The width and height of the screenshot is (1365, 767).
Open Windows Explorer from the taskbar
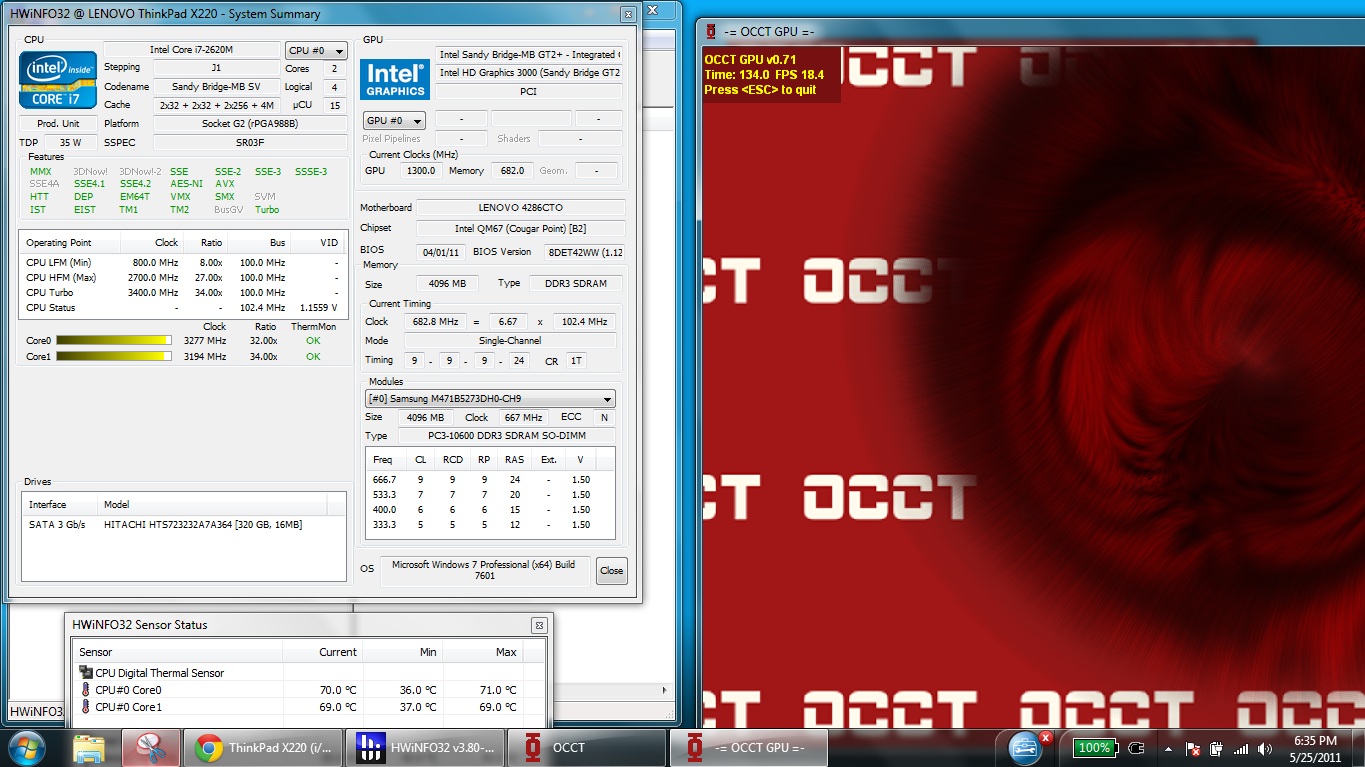point(89,748)
